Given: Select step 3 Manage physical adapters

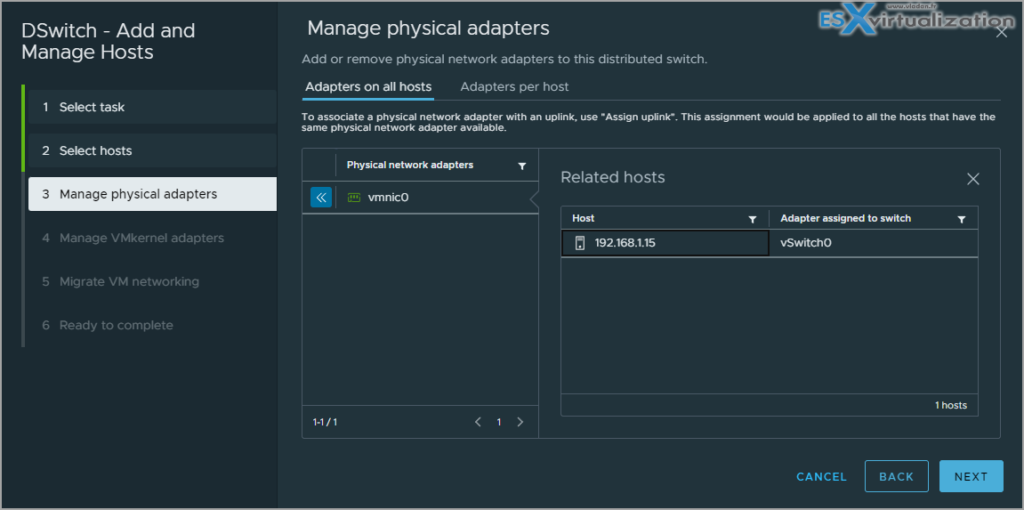Looking at the screenshot, I should pyautogui.click(x=138, y=194).
